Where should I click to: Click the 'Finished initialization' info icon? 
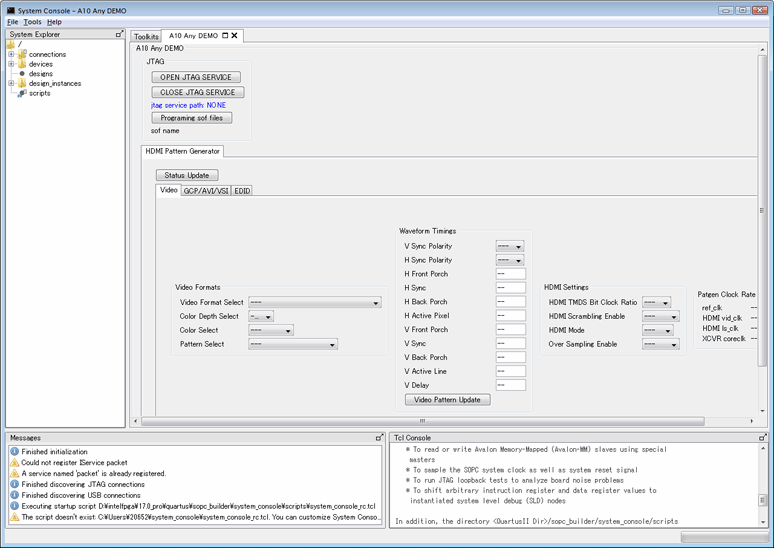tap(14, 452)
